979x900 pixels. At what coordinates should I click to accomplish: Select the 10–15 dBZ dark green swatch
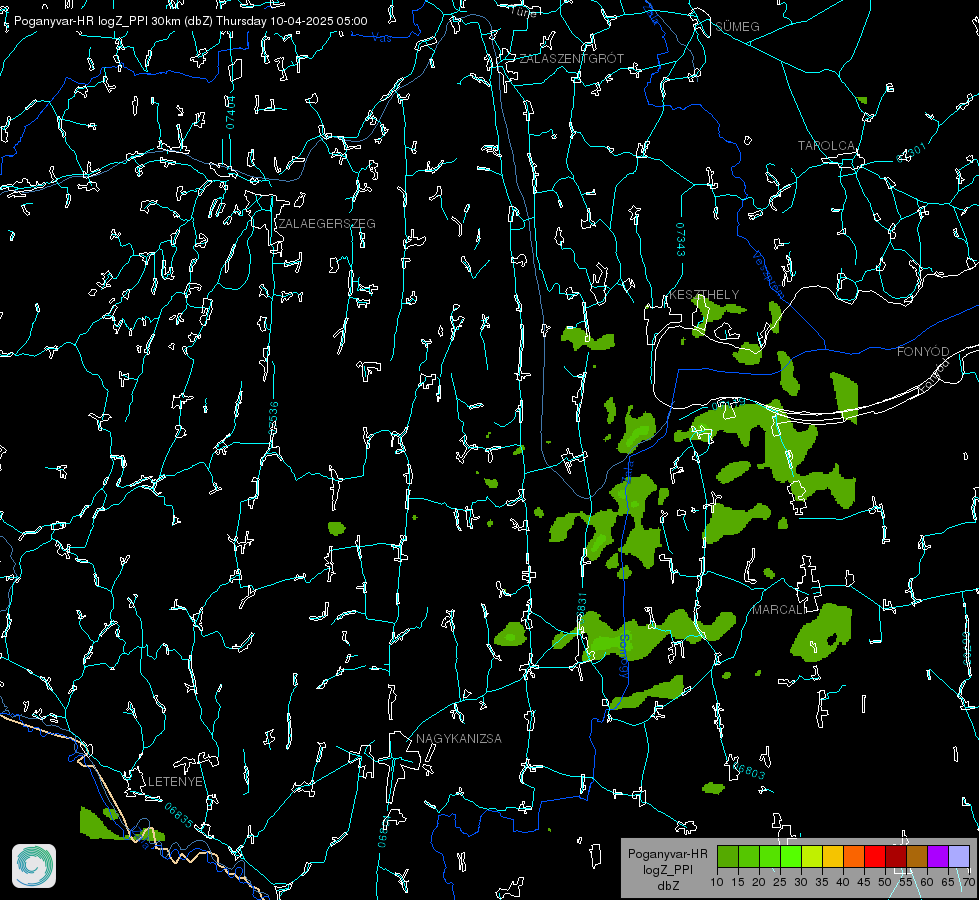click(x=728, y=856)
